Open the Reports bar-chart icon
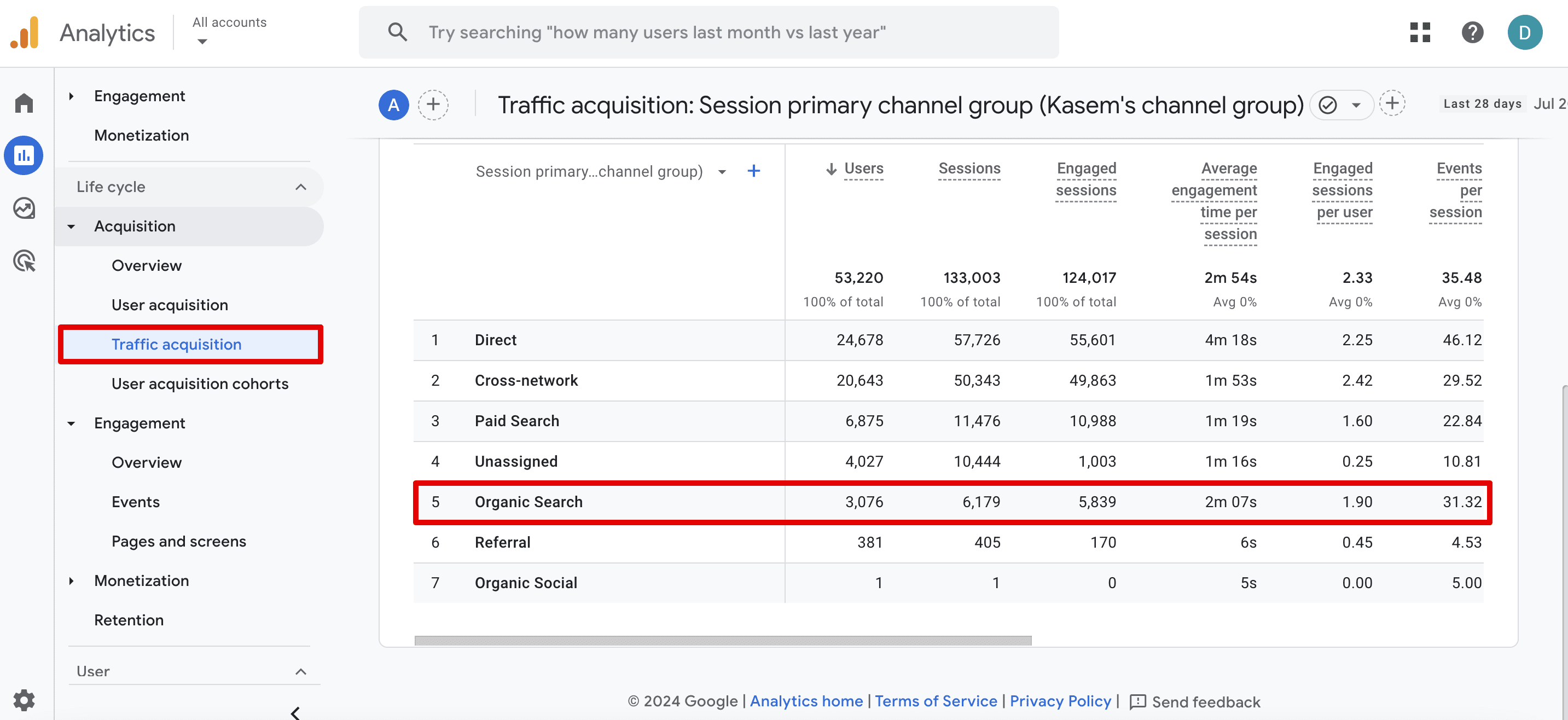1568x720 pixels. [x=24, y=155]
